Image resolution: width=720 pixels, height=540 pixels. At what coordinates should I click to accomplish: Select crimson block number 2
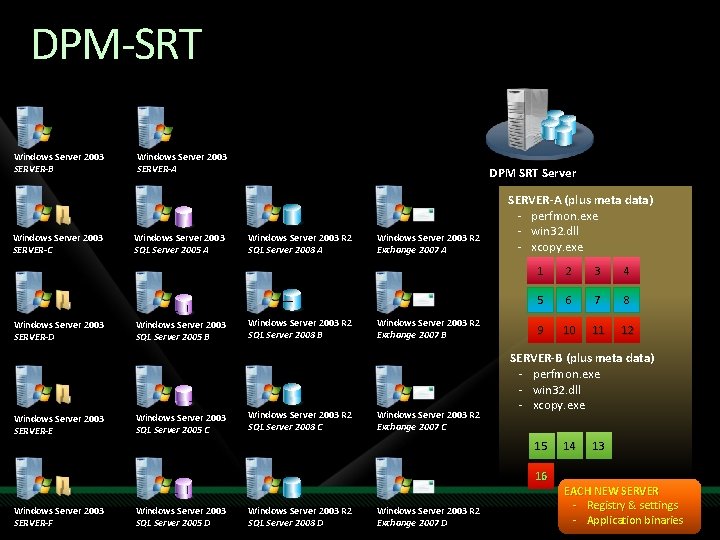coord(569,270)
